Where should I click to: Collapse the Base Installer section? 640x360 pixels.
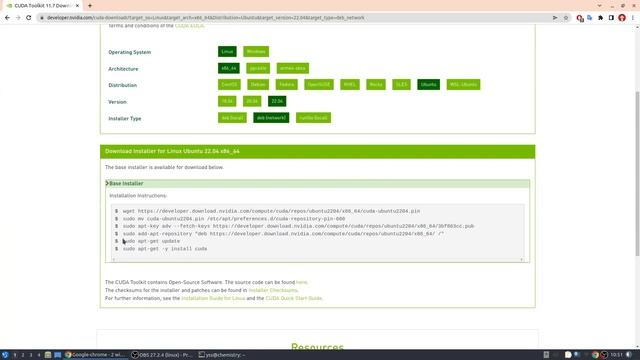click(x=318, y=184)
